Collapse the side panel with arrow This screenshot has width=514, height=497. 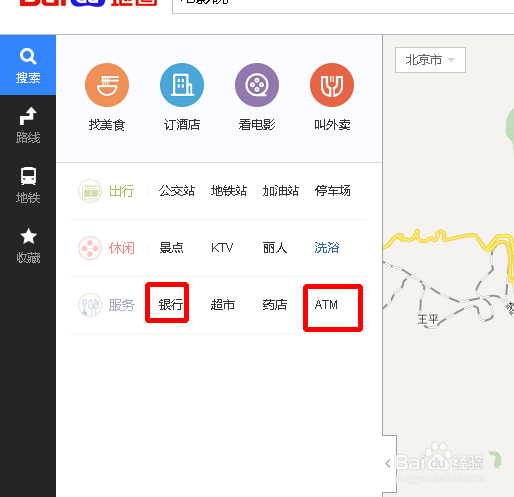(x=389, y=464)
